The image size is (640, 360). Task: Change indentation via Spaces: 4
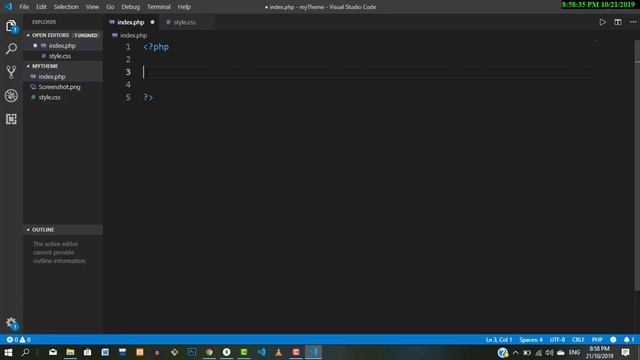(x=531, y=340)
